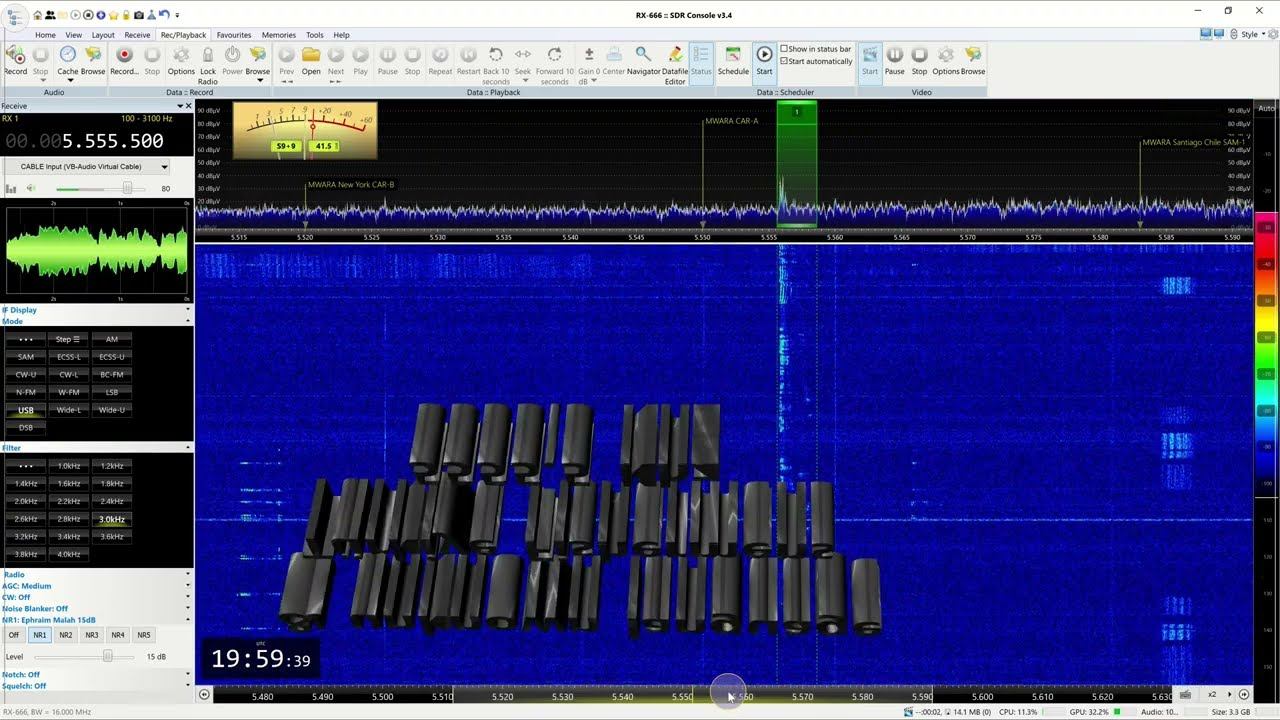Stop the Video recording
The image size is (1280, 720).
tap(919, 60)
